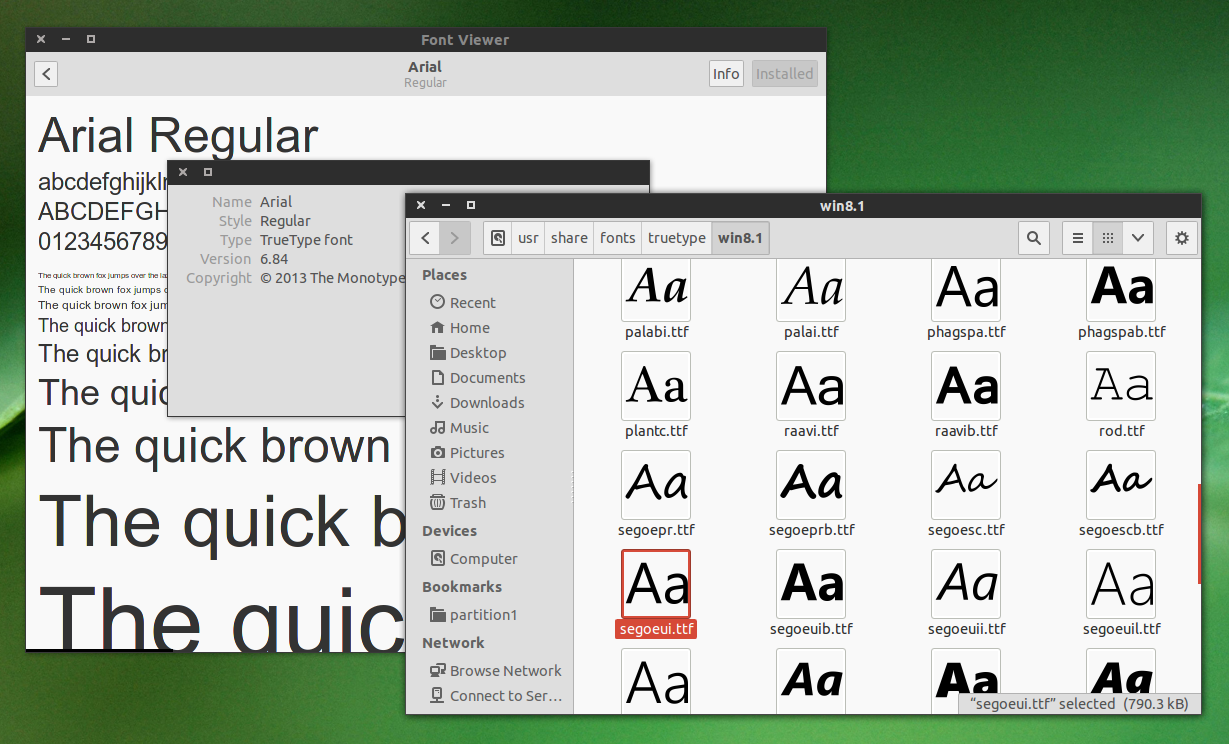
Task: Click the rod.ttf file name label
Action: [x=1121, y=431]
